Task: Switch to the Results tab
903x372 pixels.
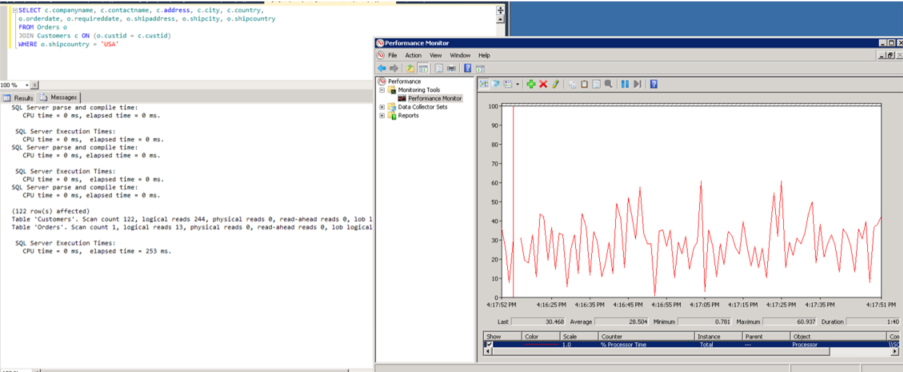Action: 19,98
